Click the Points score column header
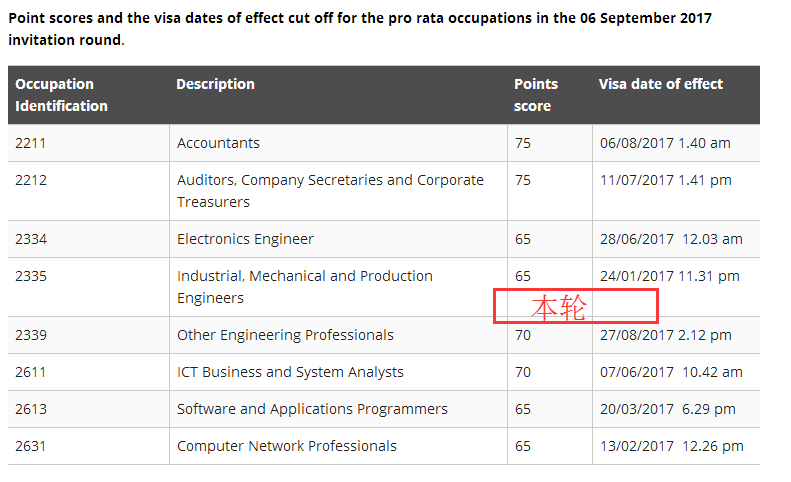This screenshot has height=482, width=791. (x=536, y=95)
